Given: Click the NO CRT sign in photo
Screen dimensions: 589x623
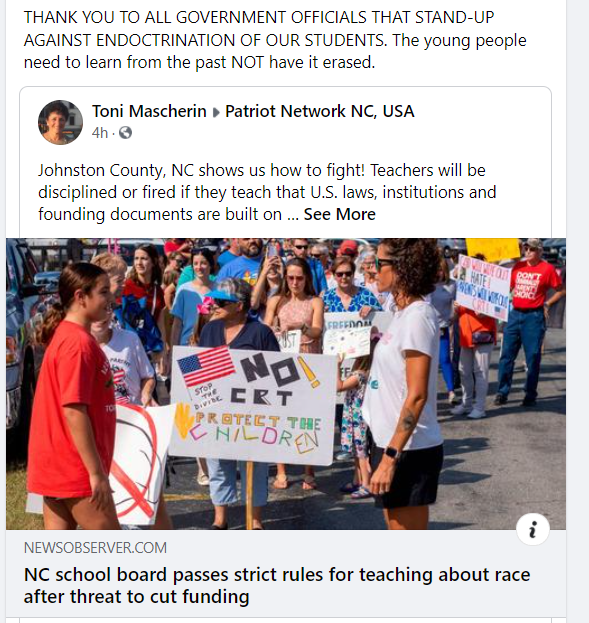Looking at the screenshot, I should point(252,404).
